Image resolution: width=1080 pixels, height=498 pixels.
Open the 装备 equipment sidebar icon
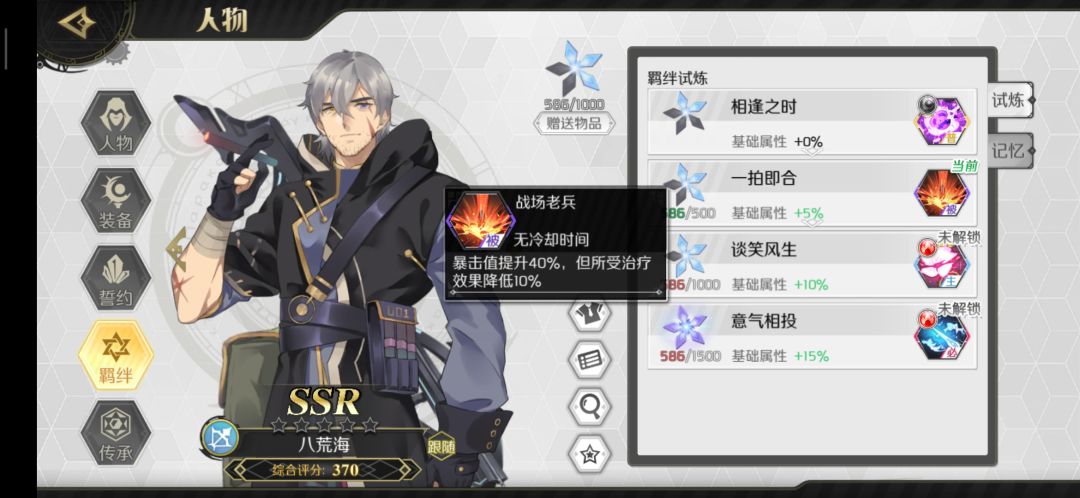point(116,201)
